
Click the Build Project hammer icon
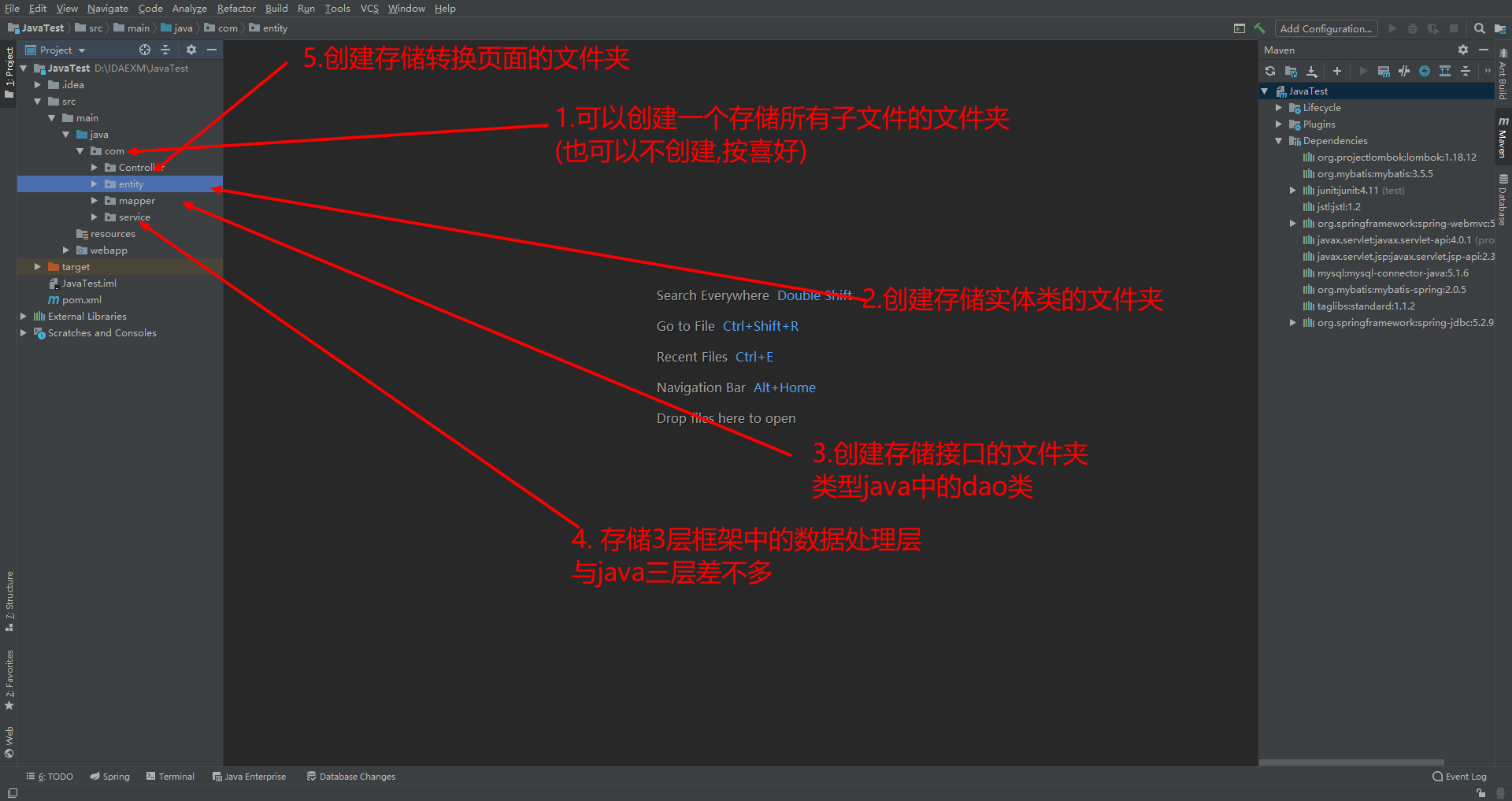(x=1259, y=28)
